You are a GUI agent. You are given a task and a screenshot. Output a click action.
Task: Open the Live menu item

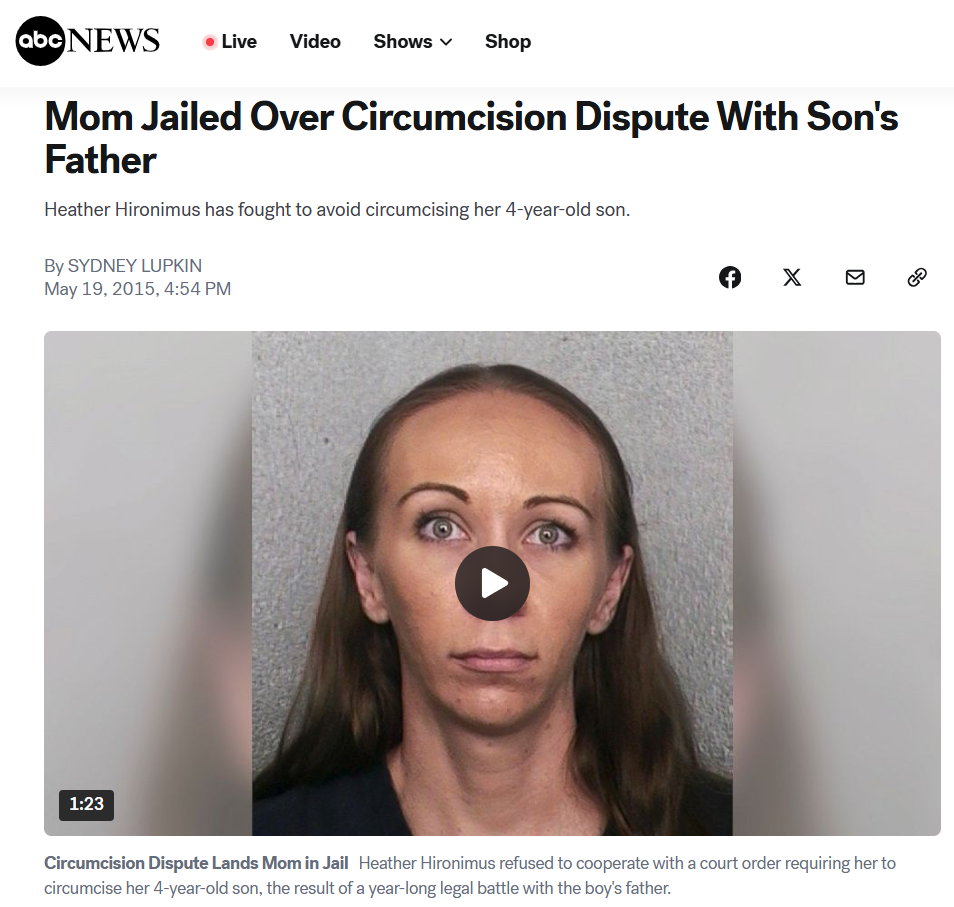pyautogui.click(x=230, y=41)
